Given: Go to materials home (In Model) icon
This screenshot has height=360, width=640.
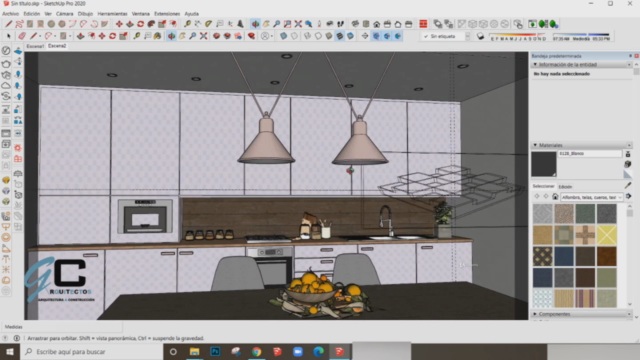Looking at the screenshot, I should point(555,197).
